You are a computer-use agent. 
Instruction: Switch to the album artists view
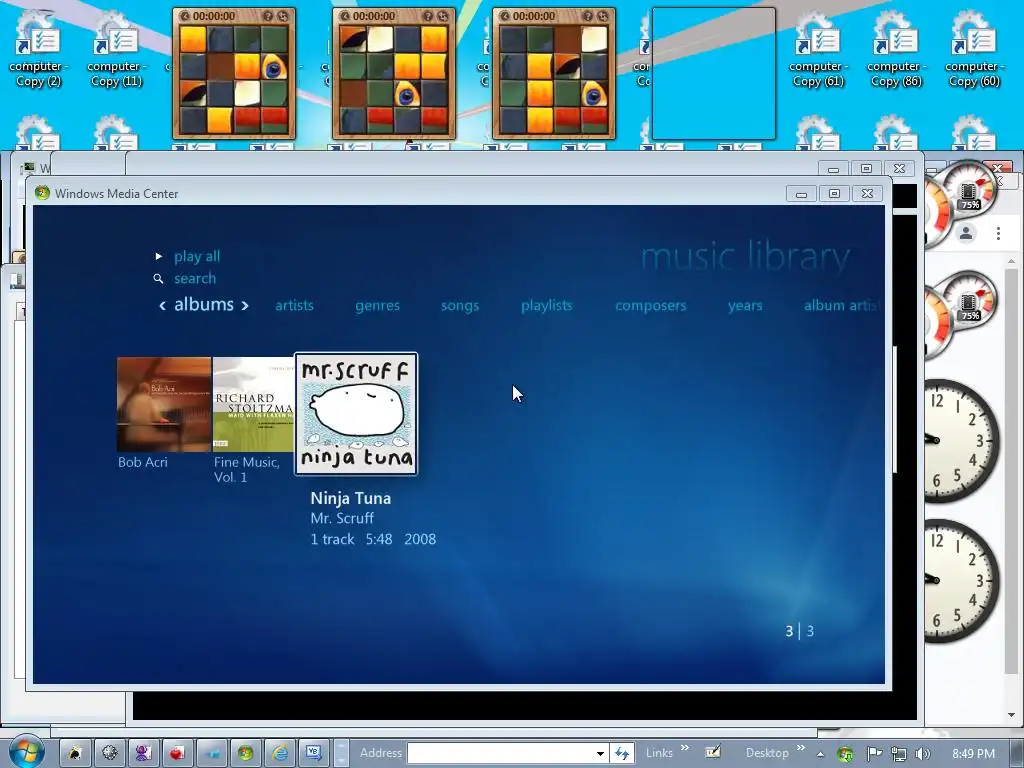(x=842, y=305)
